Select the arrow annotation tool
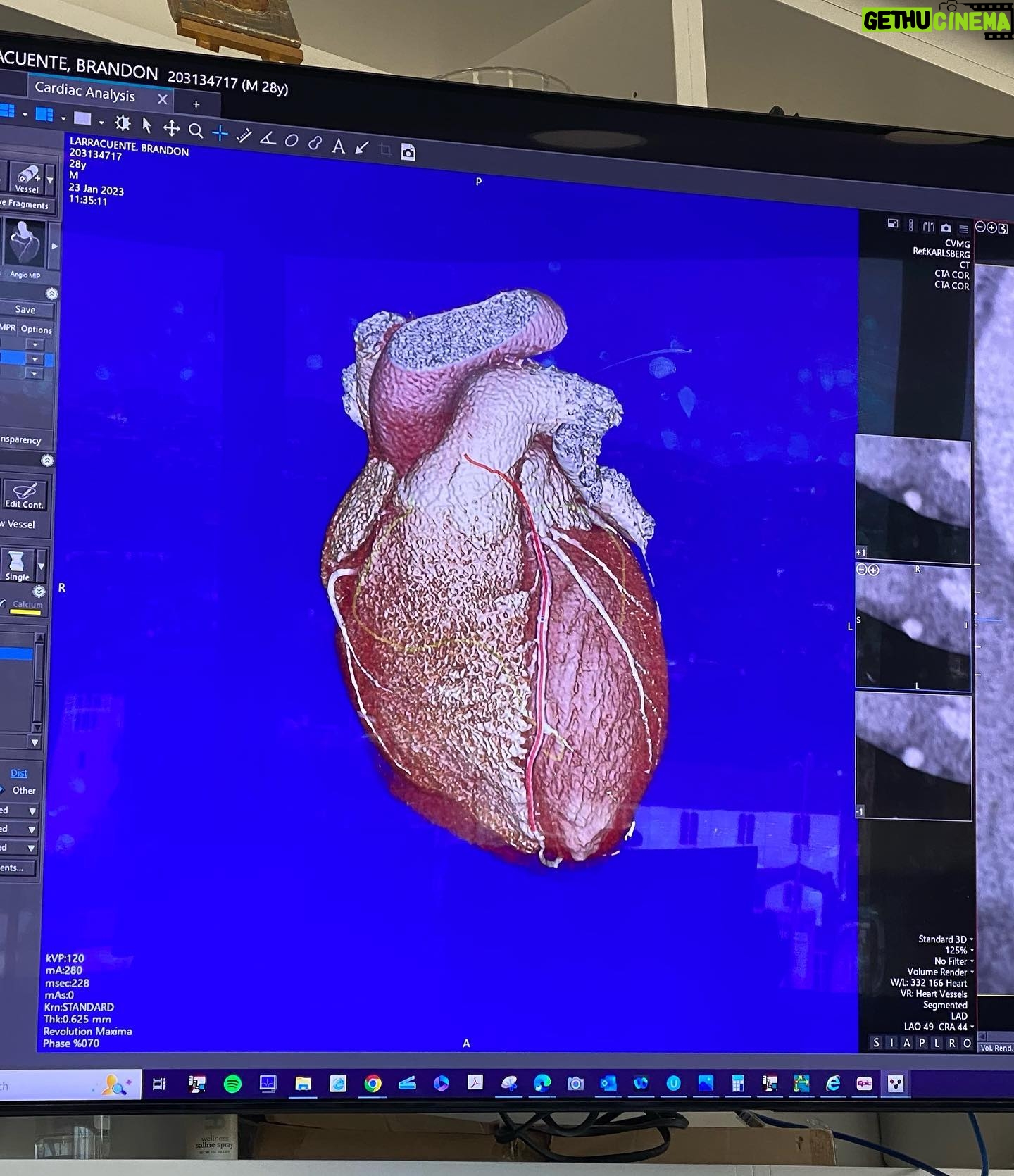Viewport: 1014px width, 1176px height. tap(362, 147)
